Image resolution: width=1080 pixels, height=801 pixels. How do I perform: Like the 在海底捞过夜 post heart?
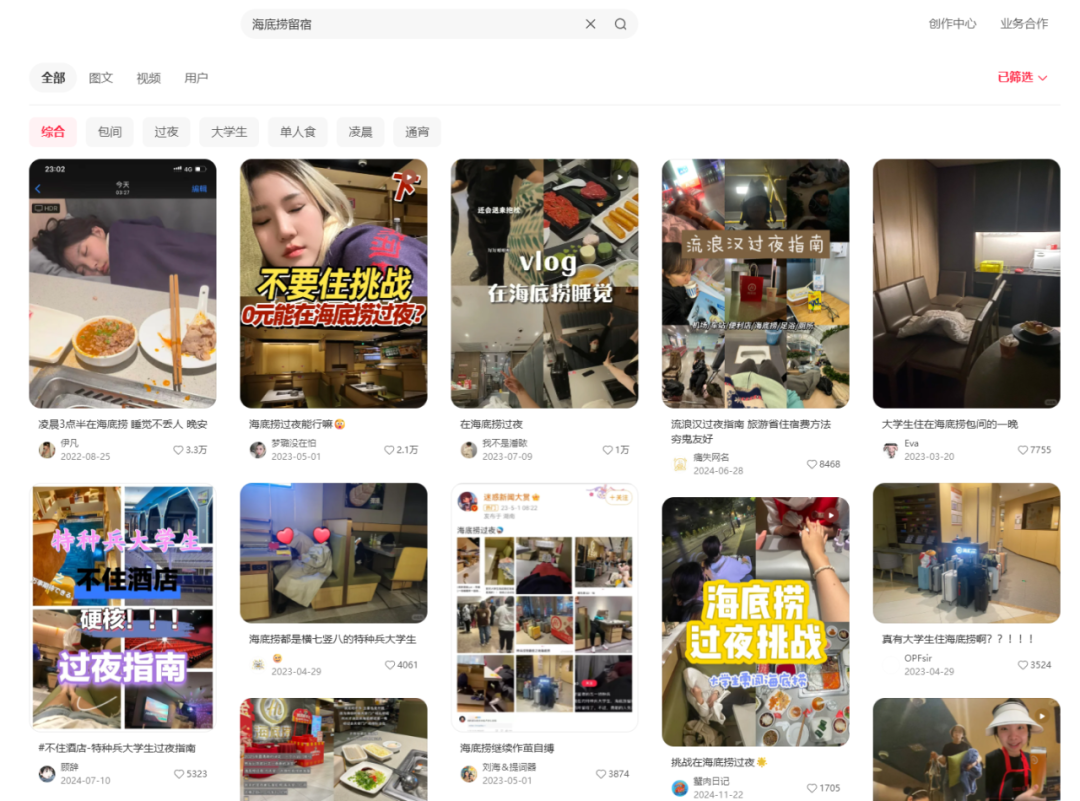[608, 450]
